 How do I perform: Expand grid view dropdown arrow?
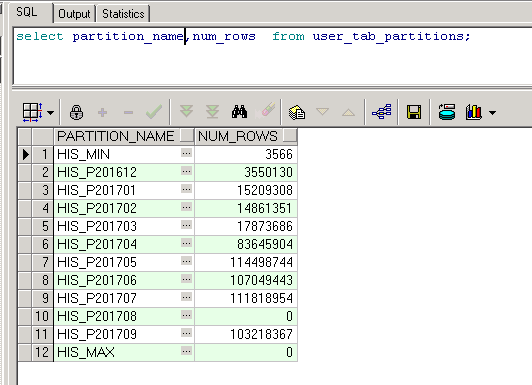[x=51, y=112]
